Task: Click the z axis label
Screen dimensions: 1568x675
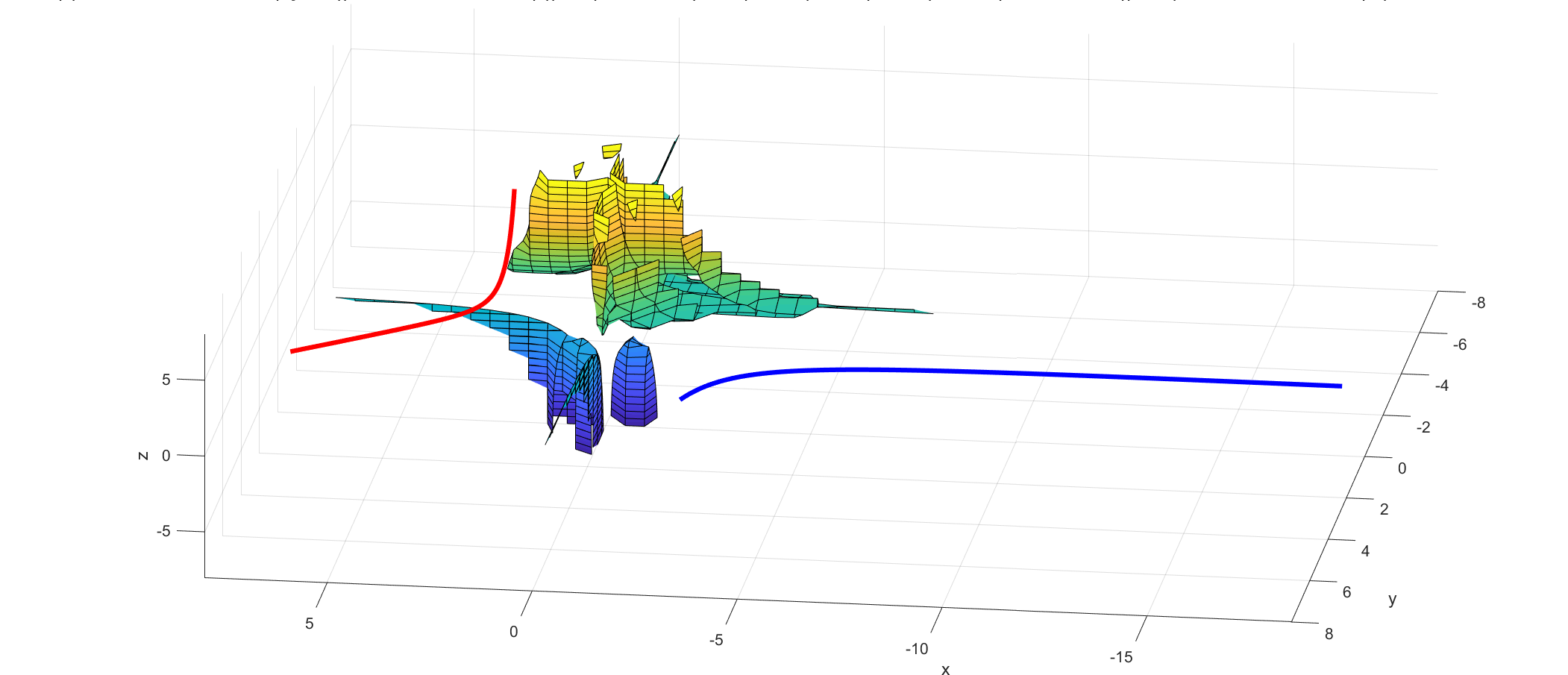Action: tap(143, 455)
